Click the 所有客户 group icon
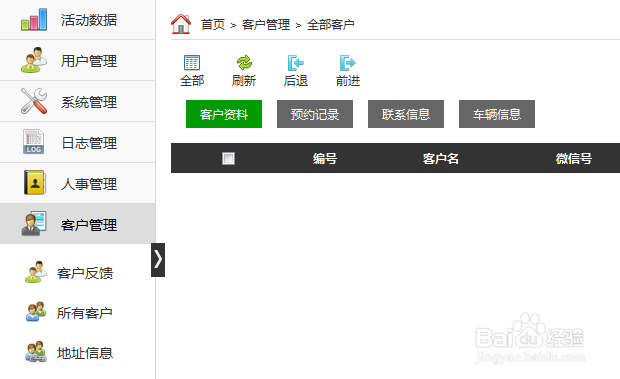 point(36,312)
